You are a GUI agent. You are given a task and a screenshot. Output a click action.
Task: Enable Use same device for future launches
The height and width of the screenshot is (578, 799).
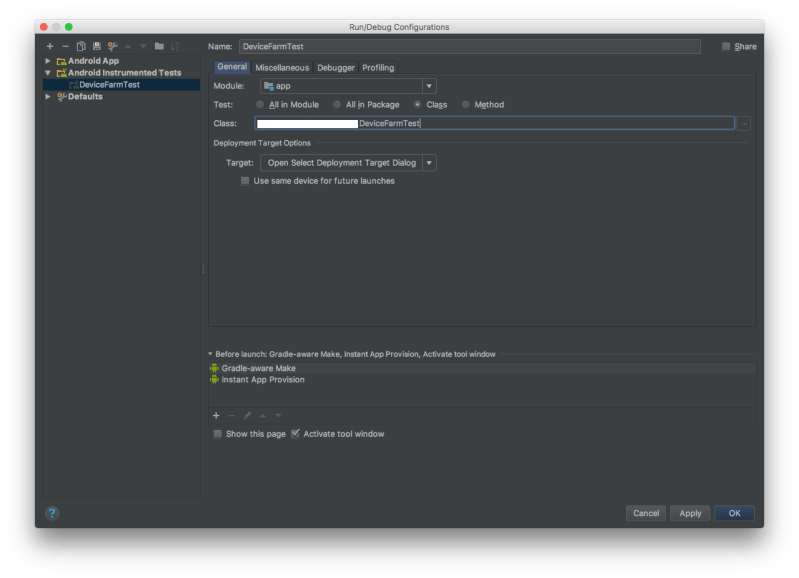pos(245,181)
